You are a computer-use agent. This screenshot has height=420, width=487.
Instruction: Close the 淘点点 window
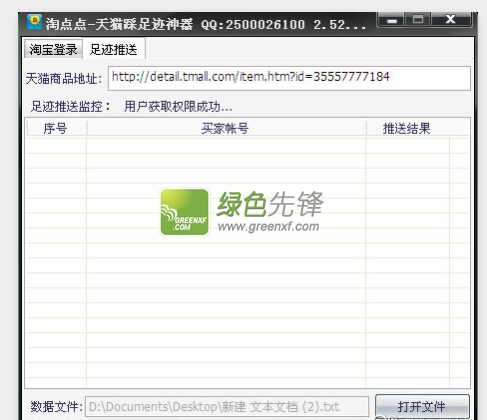(451, 20)
